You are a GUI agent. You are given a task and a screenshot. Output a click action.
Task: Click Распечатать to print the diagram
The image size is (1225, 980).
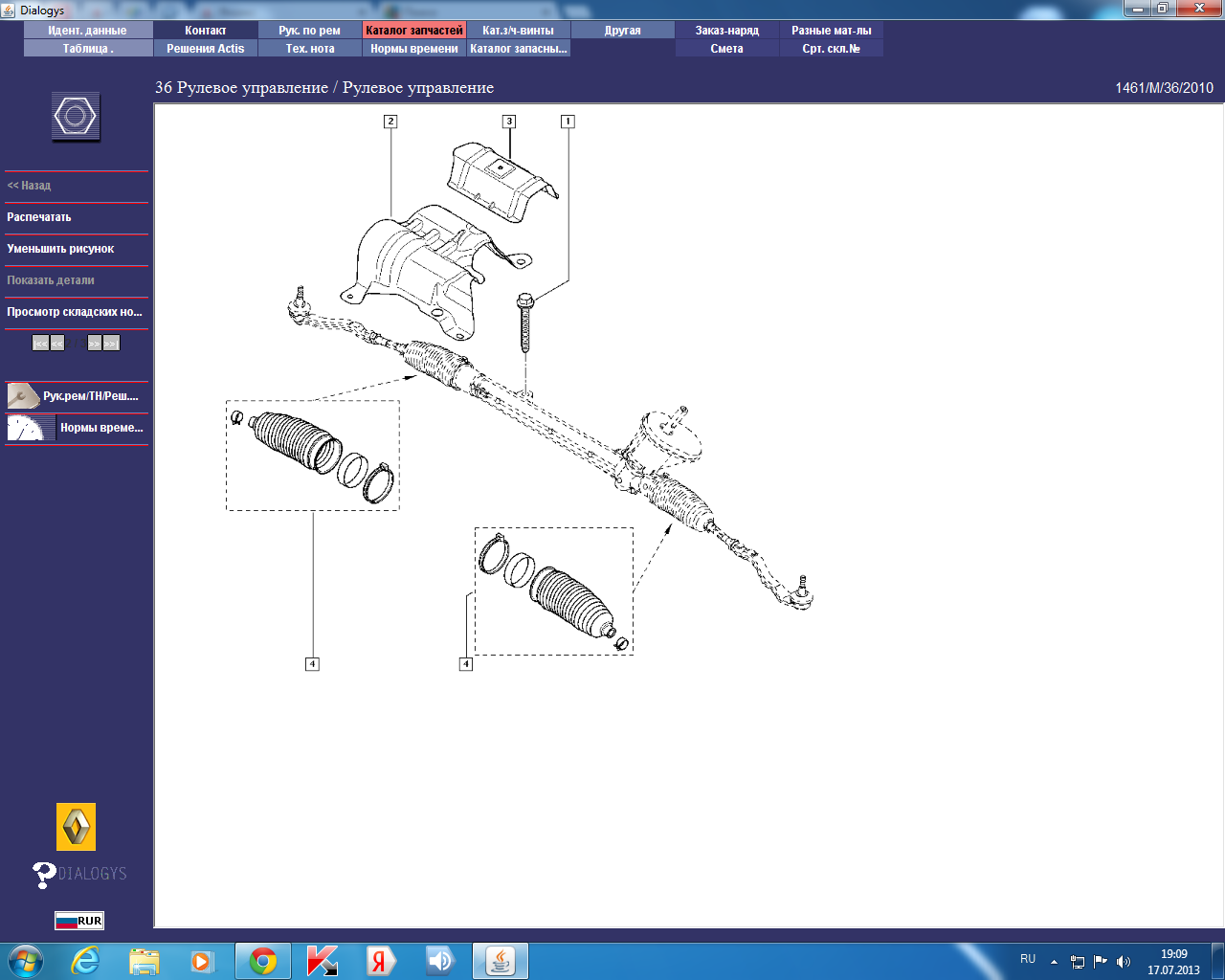(x=39, y=217)
